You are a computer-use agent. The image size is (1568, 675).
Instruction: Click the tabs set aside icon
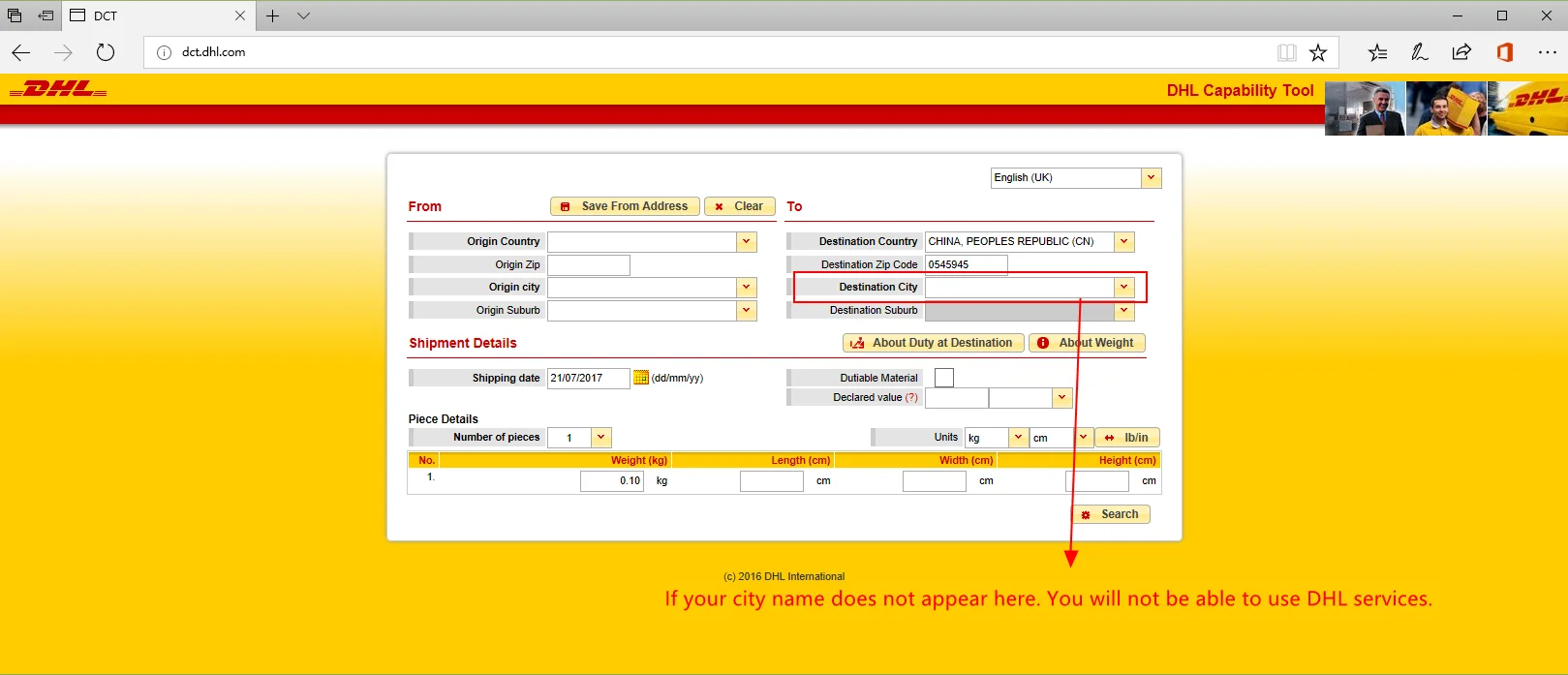tap(15, 15)
